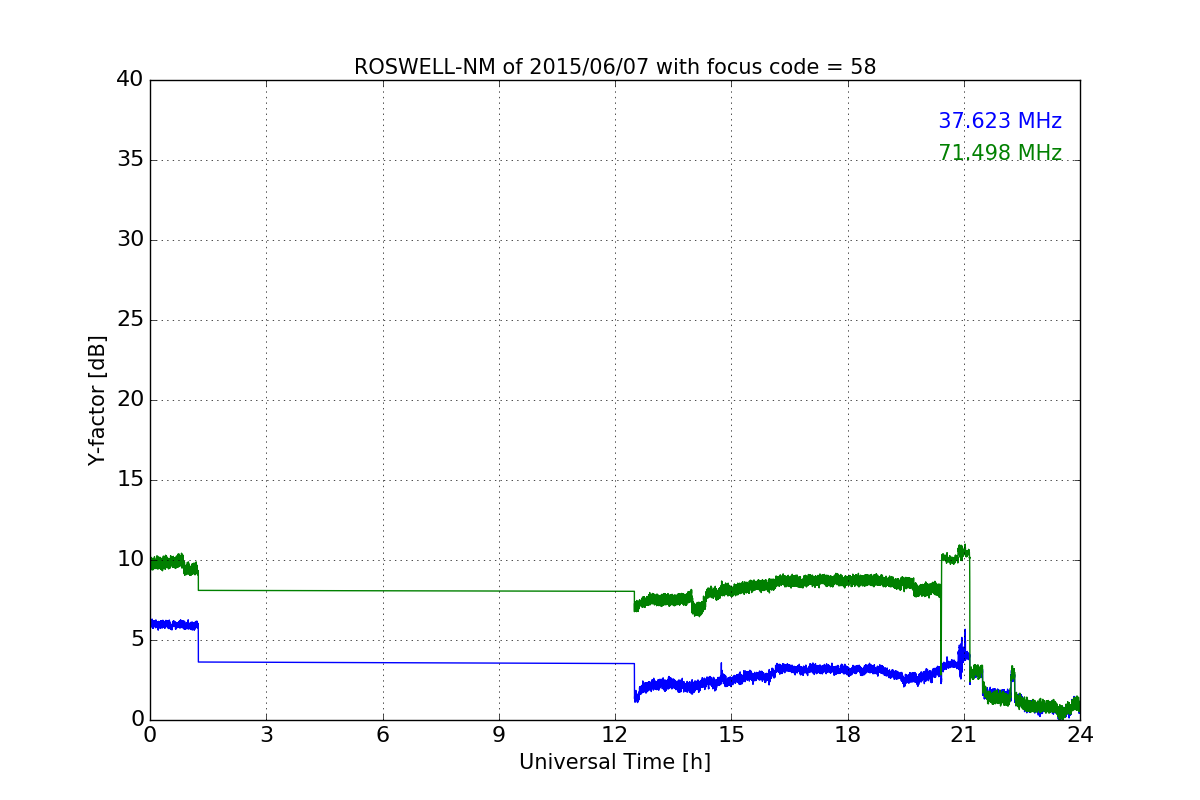The width and height of the screenshot is (1200, 800).
Task: Click x-axis tick label 6
Action: (382, 735)
